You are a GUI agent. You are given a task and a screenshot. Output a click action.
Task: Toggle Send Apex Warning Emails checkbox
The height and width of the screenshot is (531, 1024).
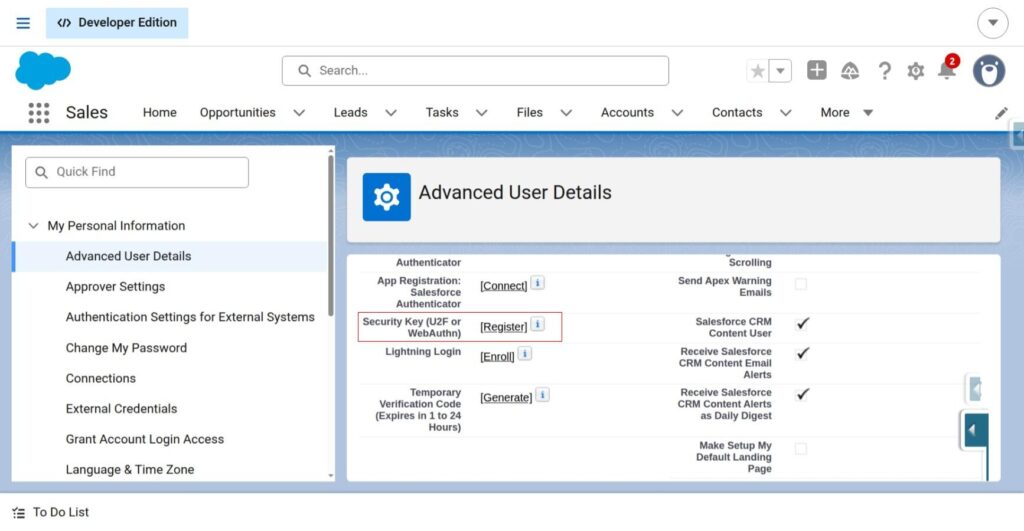[x=801, y=284]
